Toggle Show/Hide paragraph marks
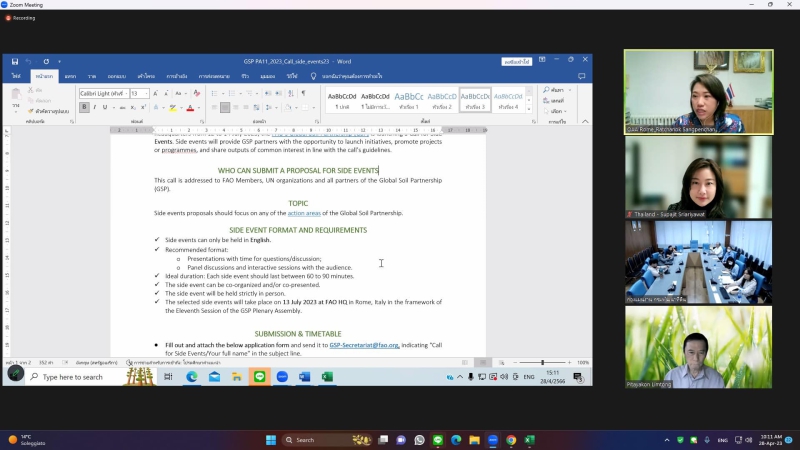Screen dimensions: 800x450 pyautogui.click(x=304, y=93)
